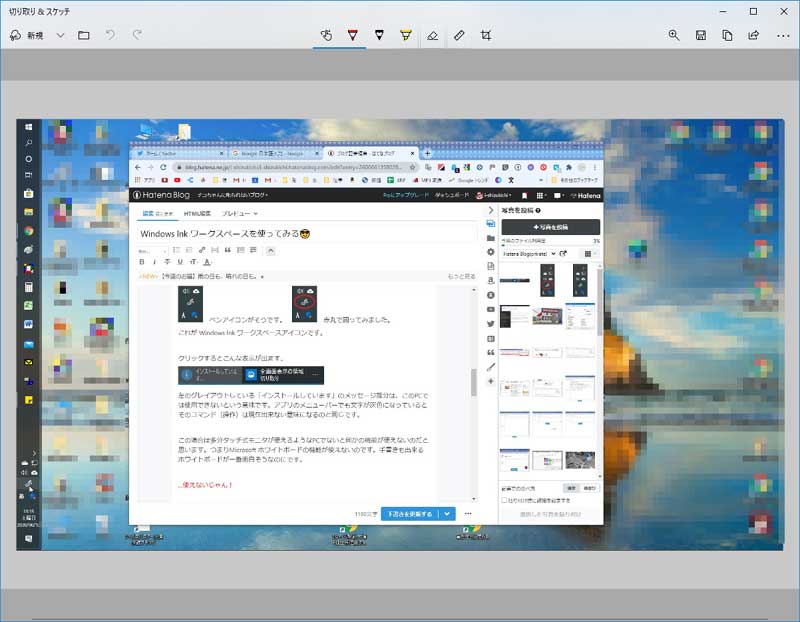Select the yellow highlighter
Viewport: 800px width, 622px height.
406,35
